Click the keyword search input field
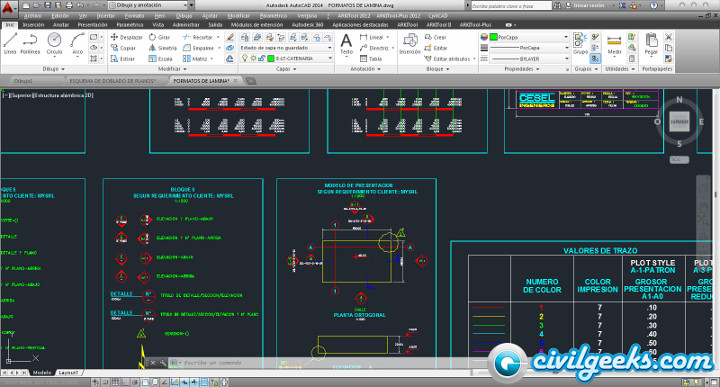 click(511, 6)
